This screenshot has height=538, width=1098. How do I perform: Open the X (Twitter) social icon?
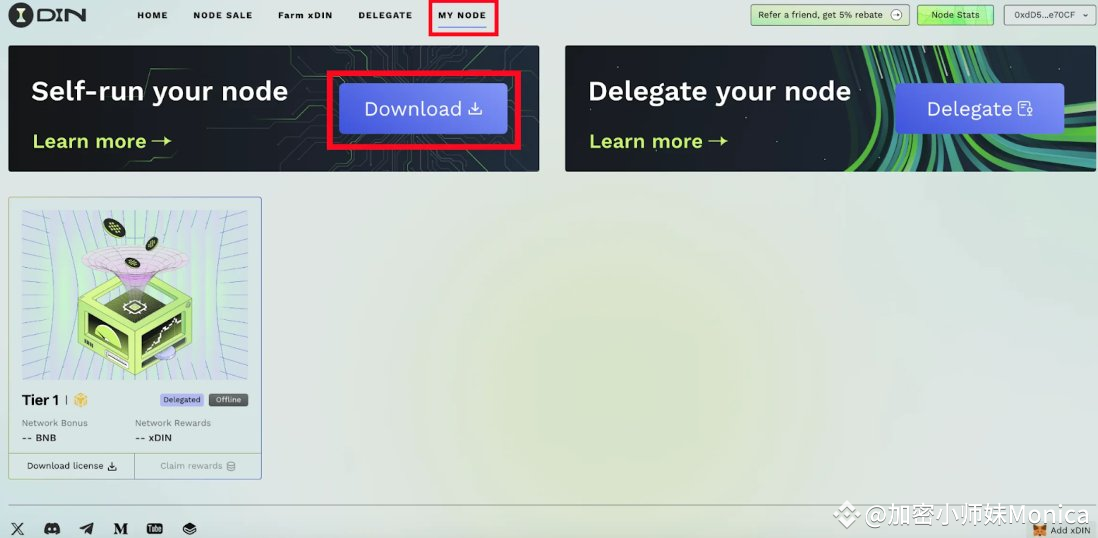click(18, 529)
